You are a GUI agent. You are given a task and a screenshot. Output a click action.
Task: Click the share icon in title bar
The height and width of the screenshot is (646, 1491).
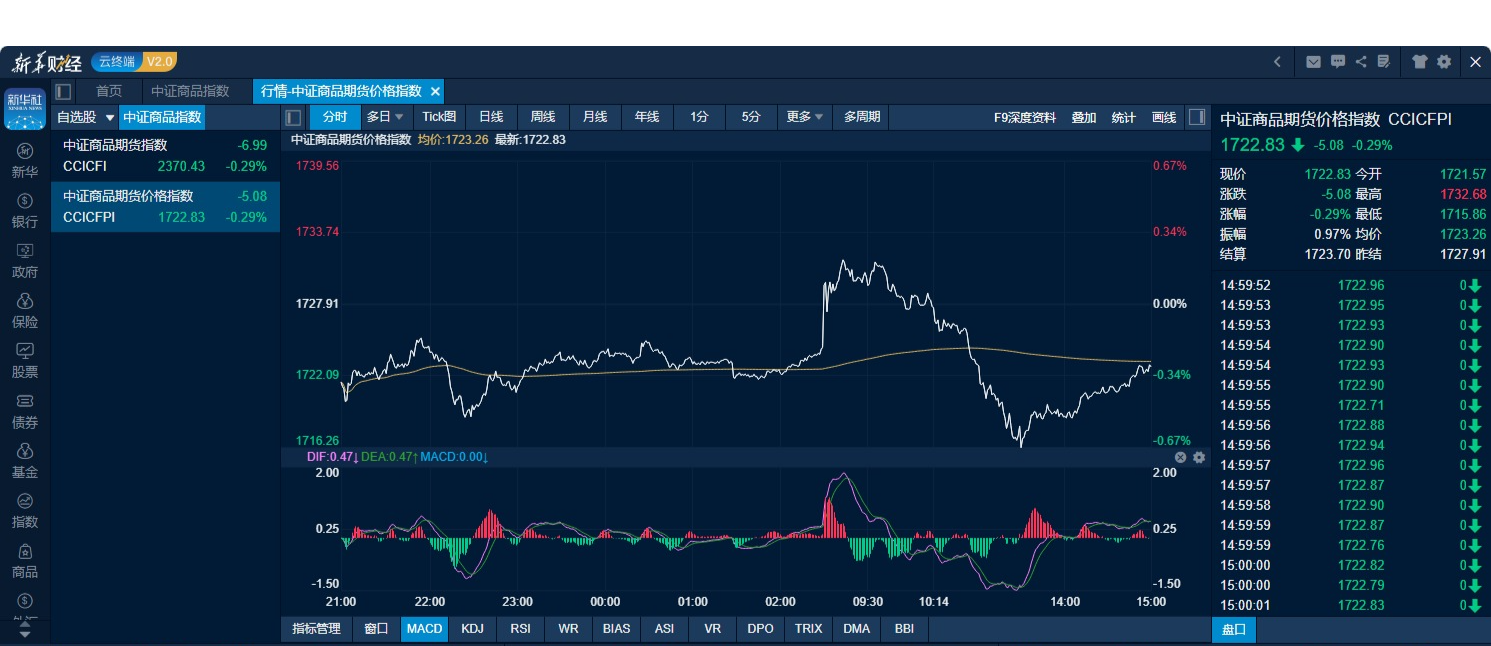tap(1361, 62)
